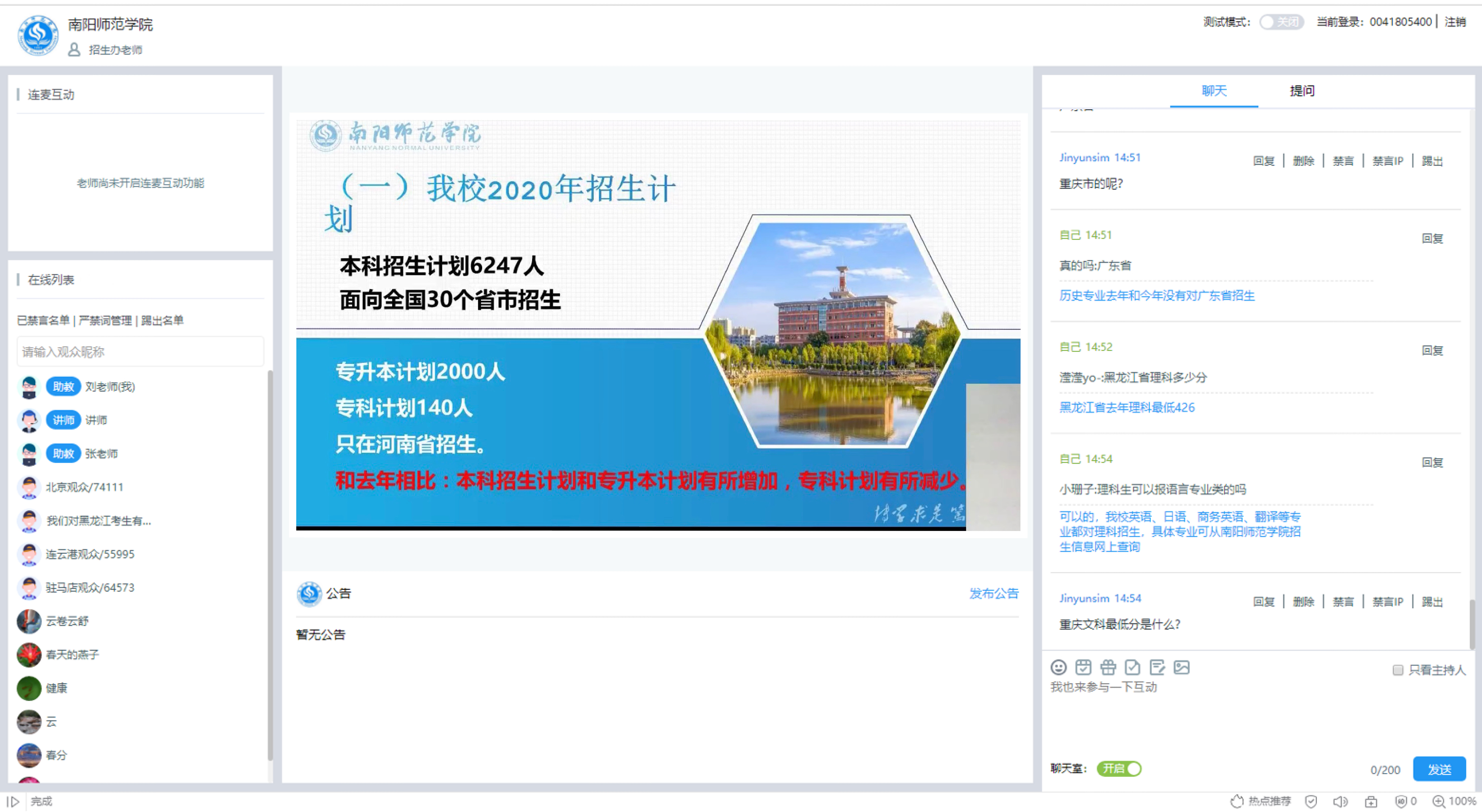The width and height of the screenshot is (1482, 812).
Task: Check the 只看主持人 checkbox
Action: click(1397, 670)
